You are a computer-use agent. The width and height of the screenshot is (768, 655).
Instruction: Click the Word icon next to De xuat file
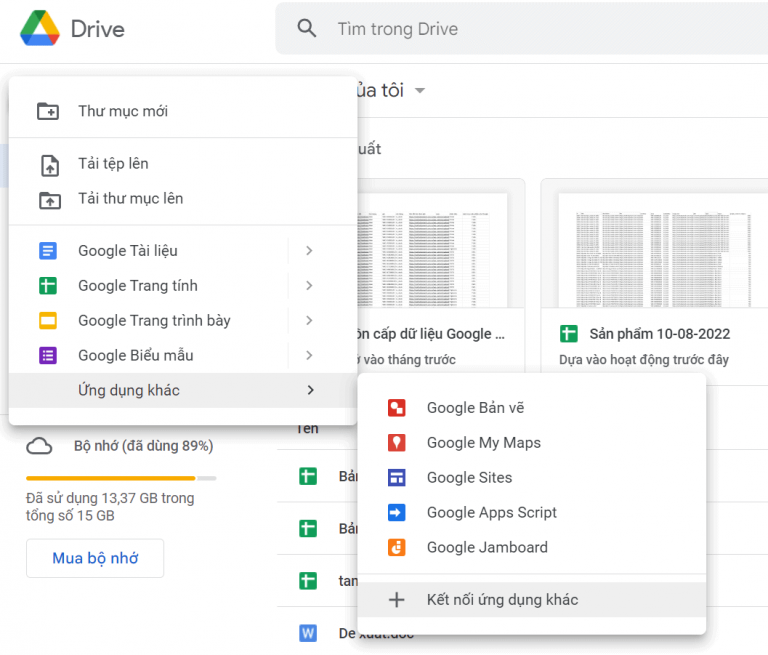tap(308, 633)
